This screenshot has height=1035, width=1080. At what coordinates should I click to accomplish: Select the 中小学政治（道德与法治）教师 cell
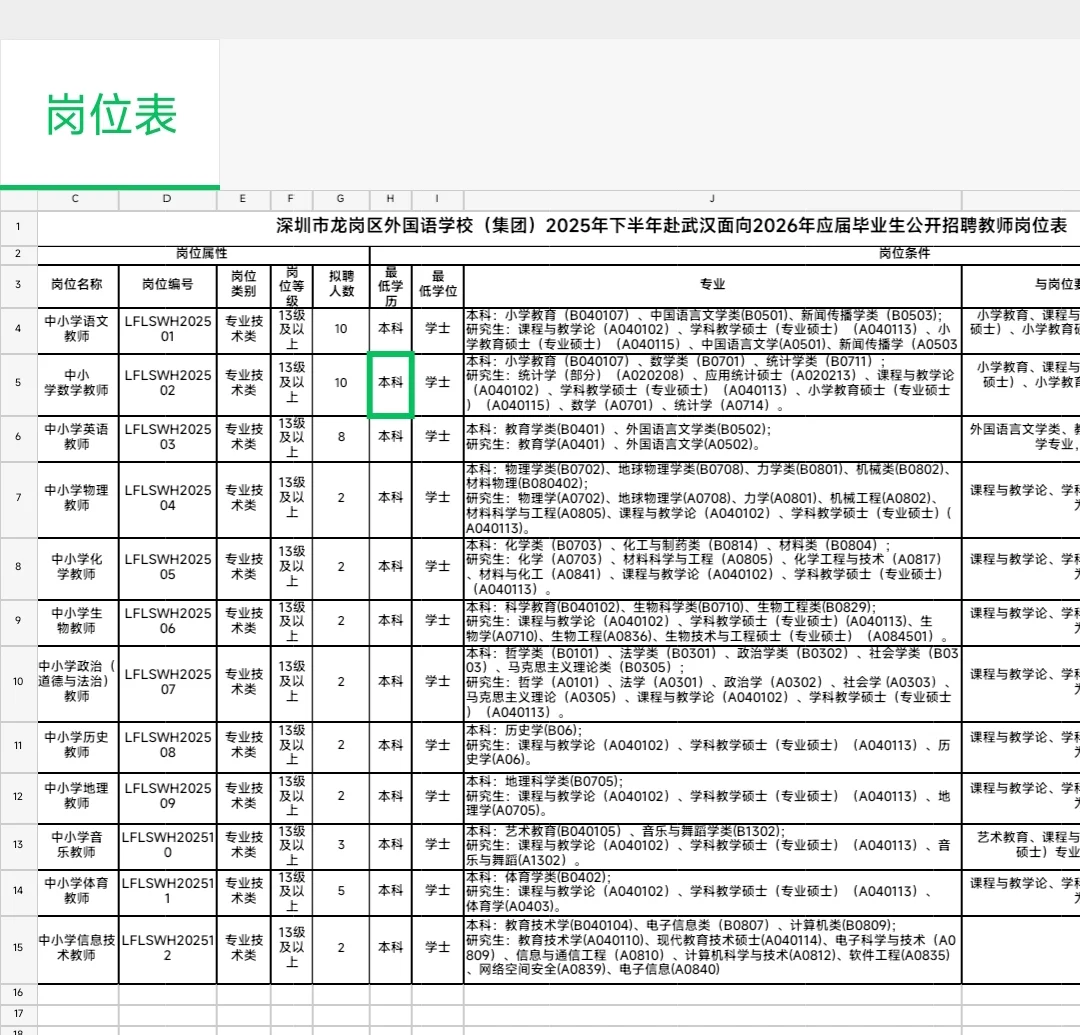(x=78, y=683)
